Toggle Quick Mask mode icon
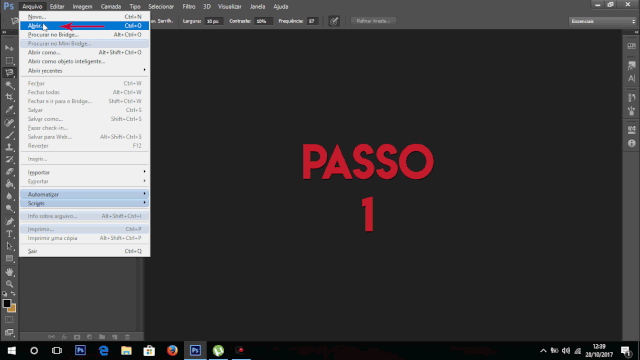 9,320
